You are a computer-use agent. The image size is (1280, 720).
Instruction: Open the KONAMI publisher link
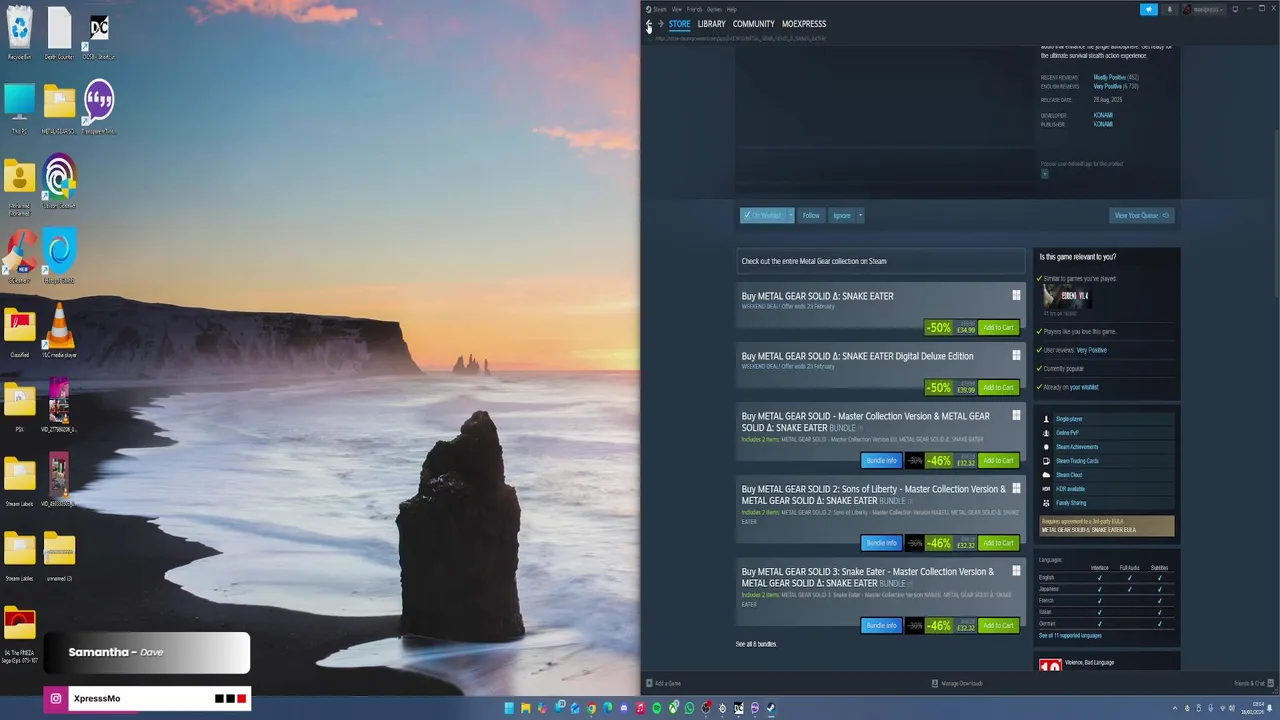[1102, 124]
